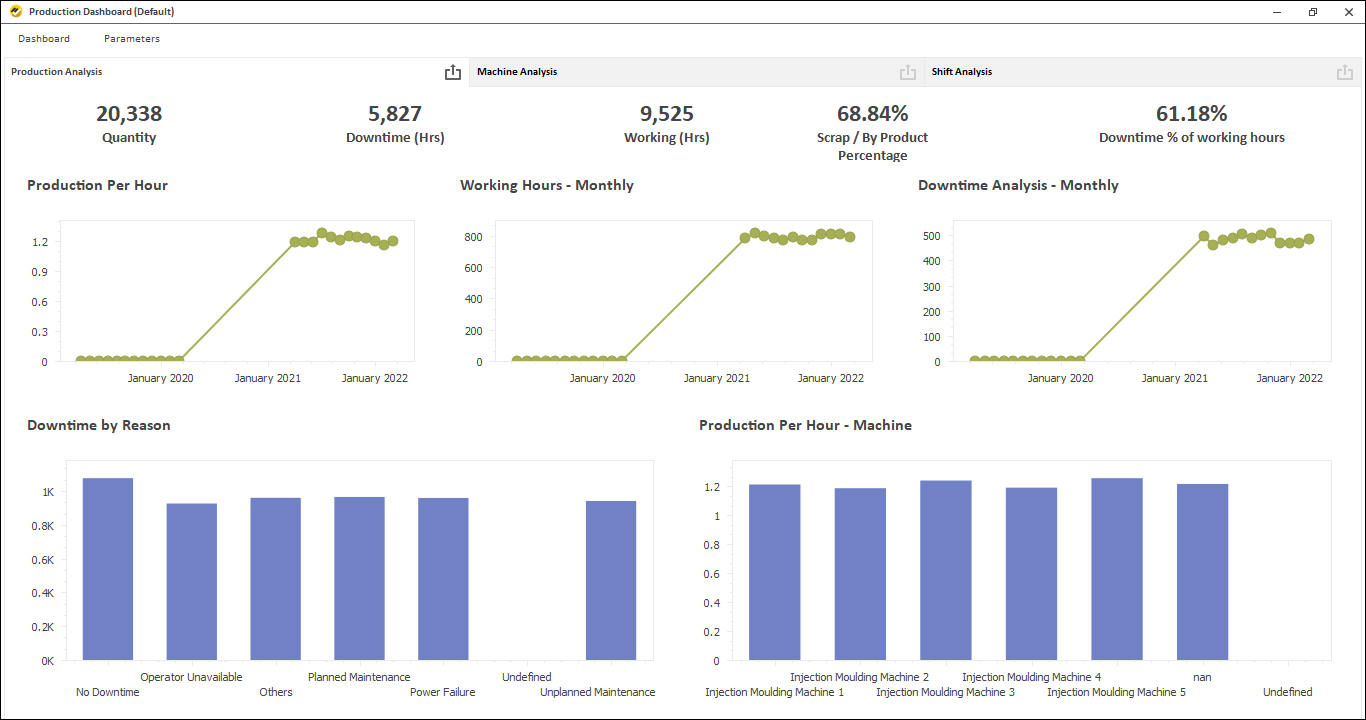Click the export icon on Shift Analysis tab
Image resolution: width=1366 pixels, height=720 pixels.
(x=1345, y=72)
